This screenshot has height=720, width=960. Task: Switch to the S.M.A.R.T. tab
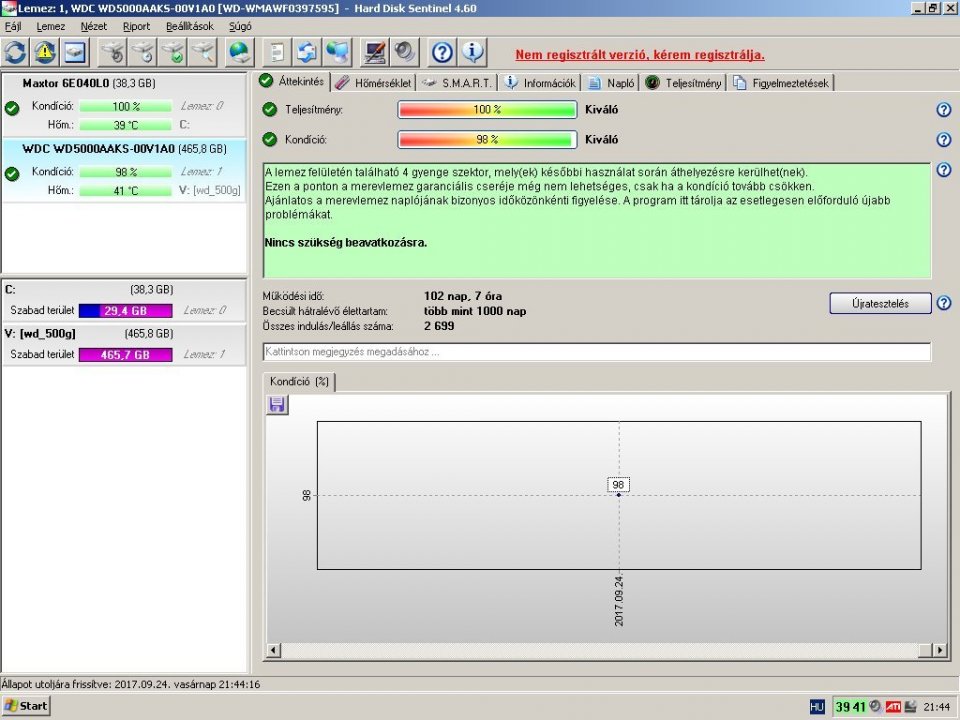[458, 83]
